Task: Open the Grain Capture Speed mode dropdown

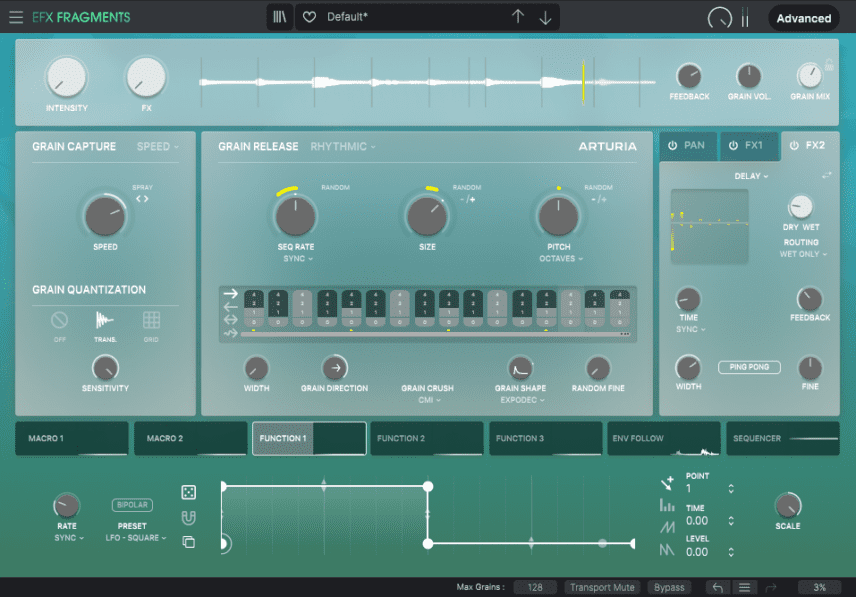Action: (x=158, y=147)
